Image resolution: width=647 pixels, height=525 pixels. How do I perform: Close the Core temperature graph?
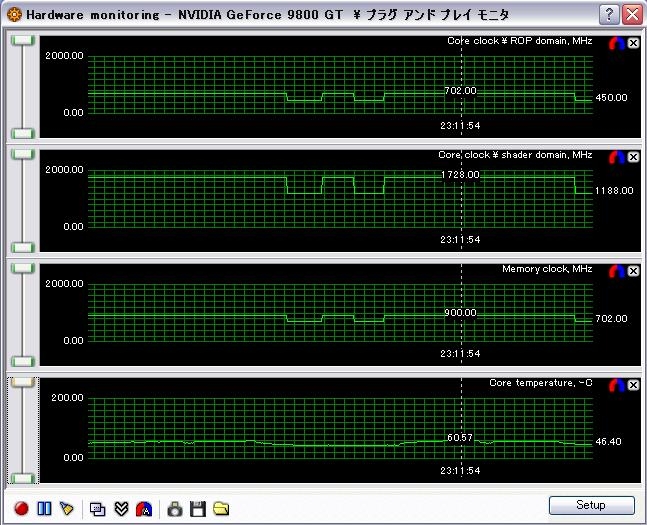(633, 385)
